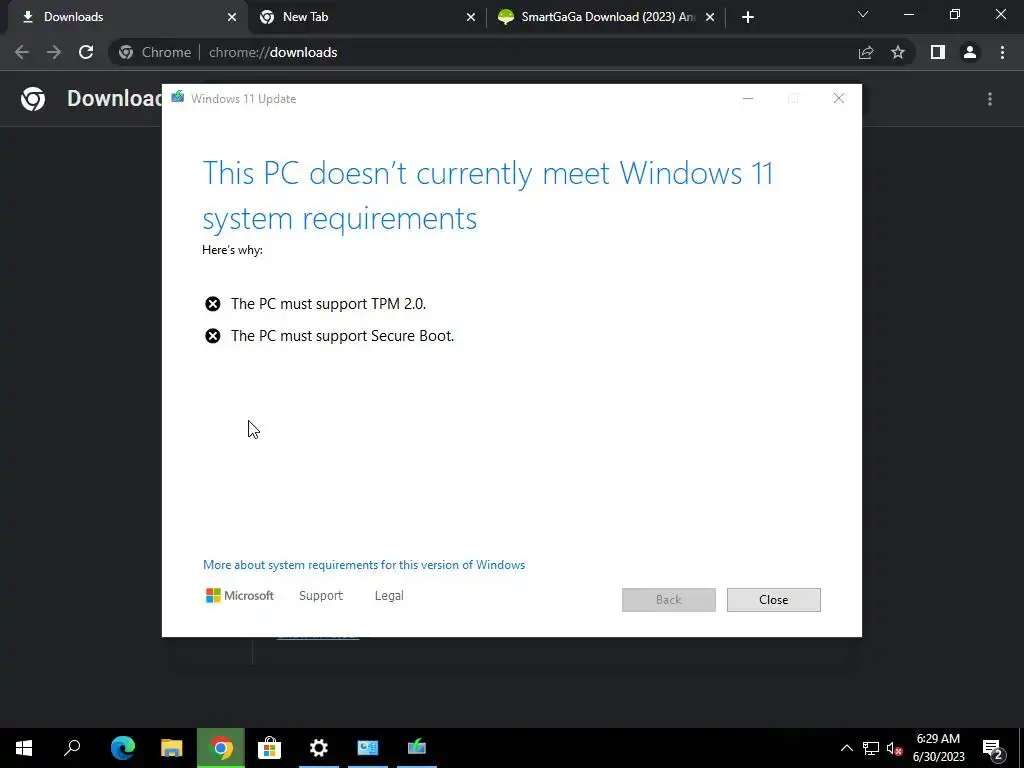Open notification center with 2 notifications
Screen dimensions: 1024x768
click(x=993, y=748)
